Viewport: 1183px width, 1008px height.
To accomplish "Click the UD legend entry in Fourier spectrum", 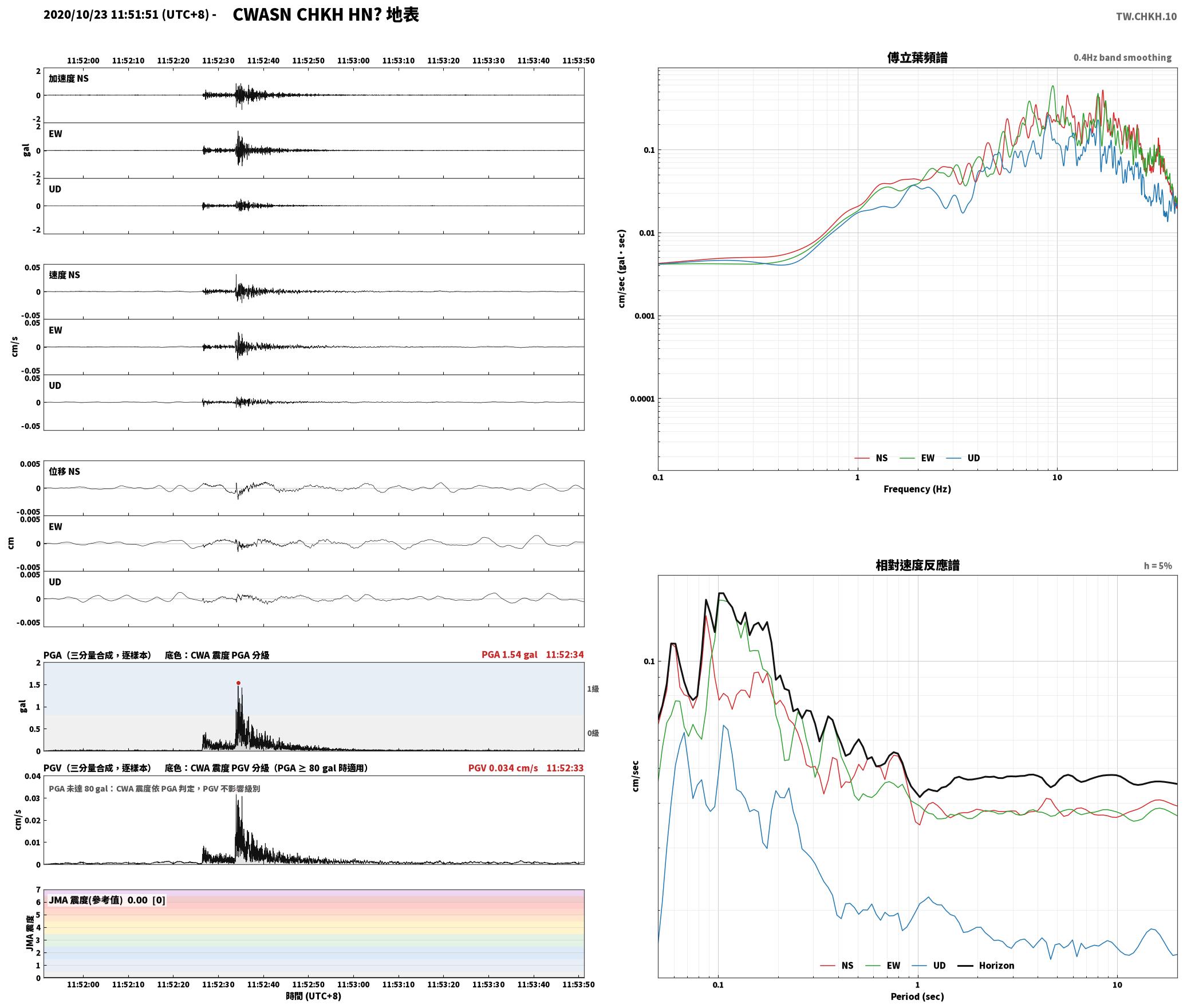I will click(x=963, y=458).
